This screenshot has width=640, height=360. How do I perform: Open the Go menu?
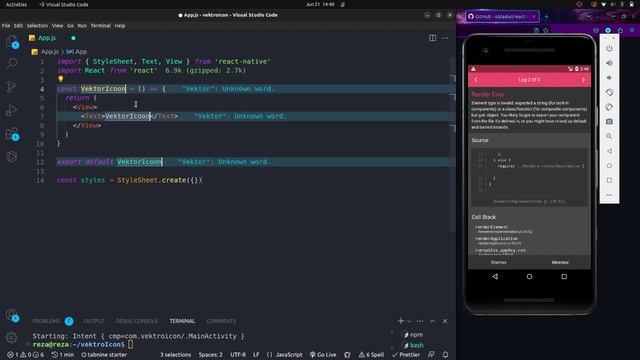click(x=70, y=26)
